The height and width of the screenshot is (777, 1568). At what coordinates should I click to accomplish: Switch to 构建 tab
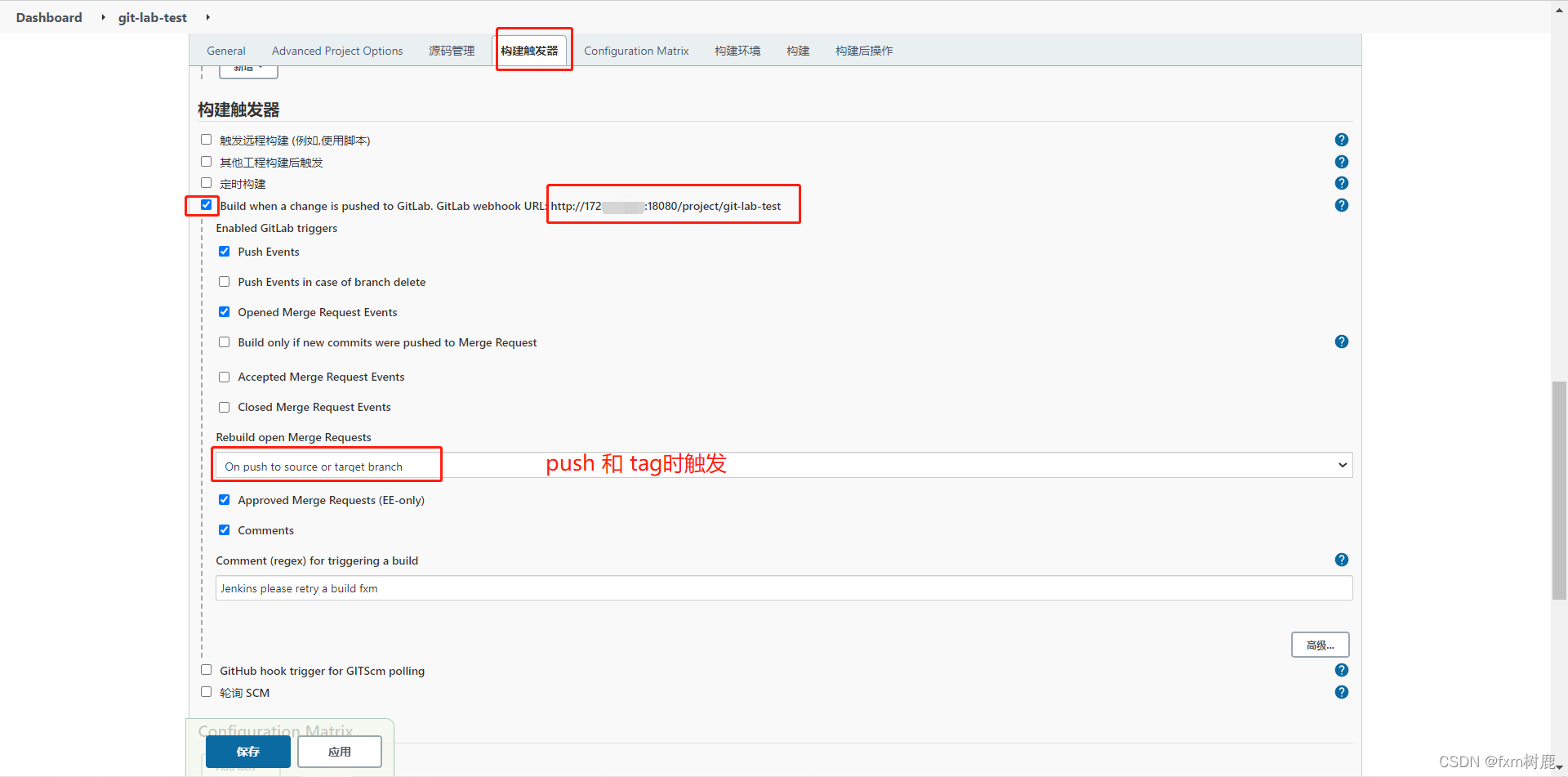798,51
